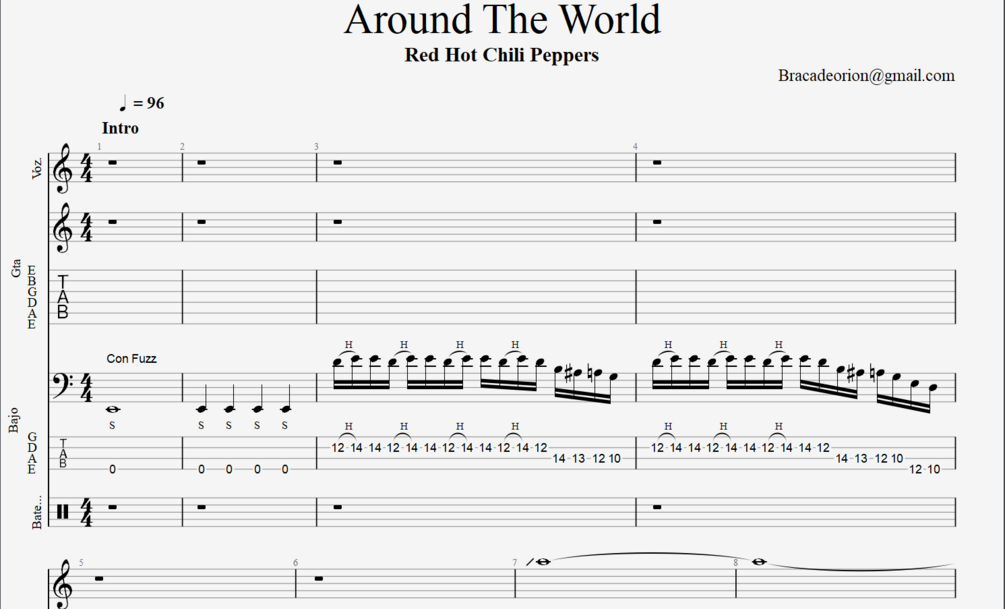Click an H hammer-on marking in measure three

tap(347, 344)
